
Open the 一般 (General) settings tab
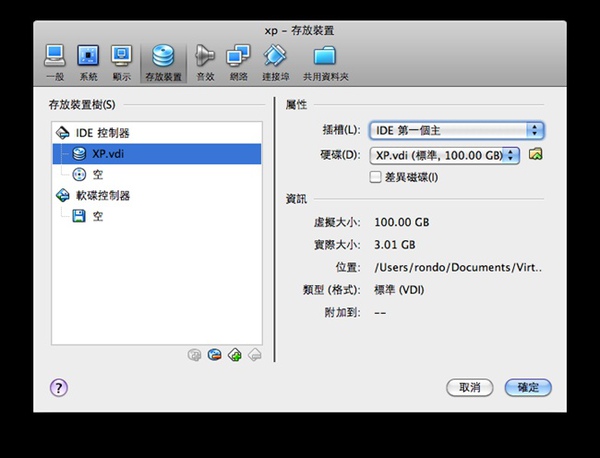tap(55, 63)
